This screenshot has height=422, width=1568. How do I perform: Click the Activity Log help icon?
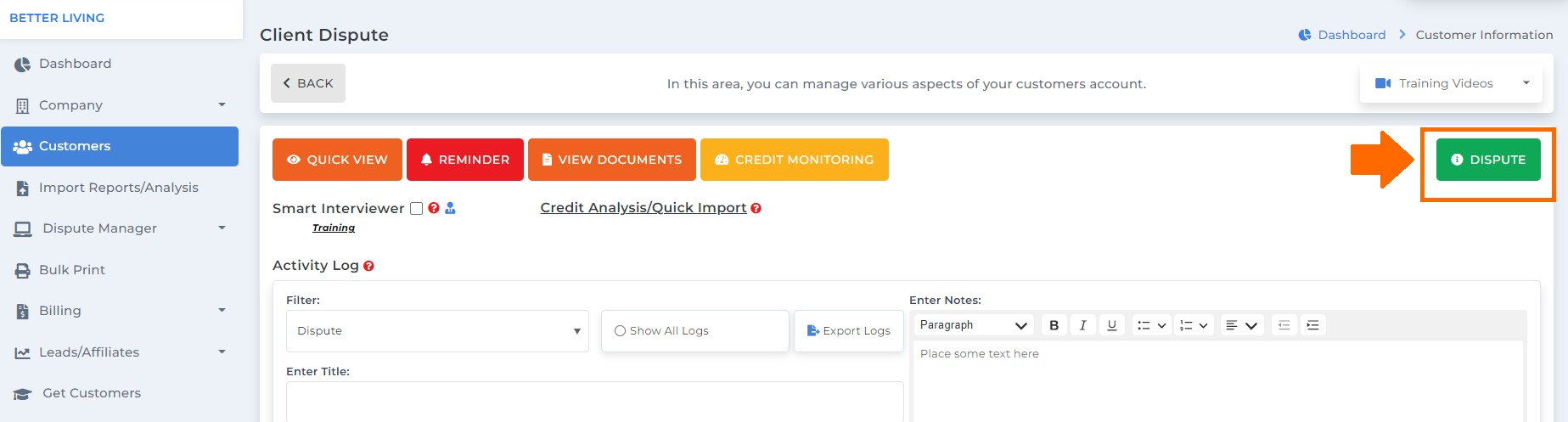[x=368, y=266]
